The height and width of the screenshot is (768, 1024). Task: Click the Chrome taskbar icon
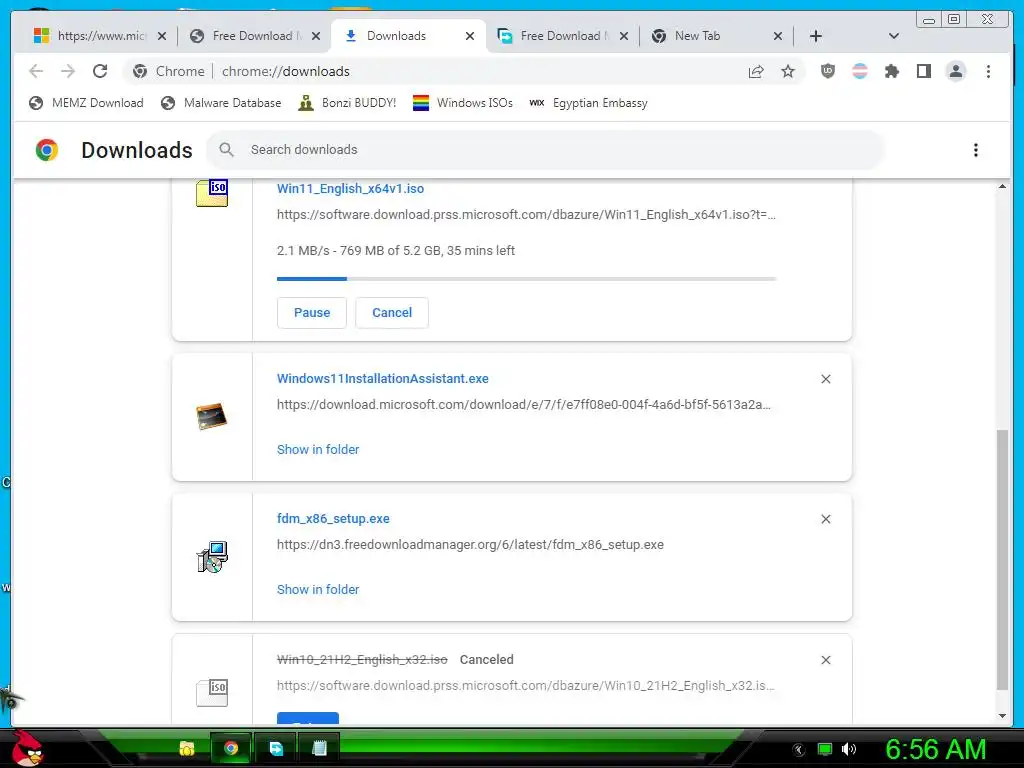pos(231,748)
